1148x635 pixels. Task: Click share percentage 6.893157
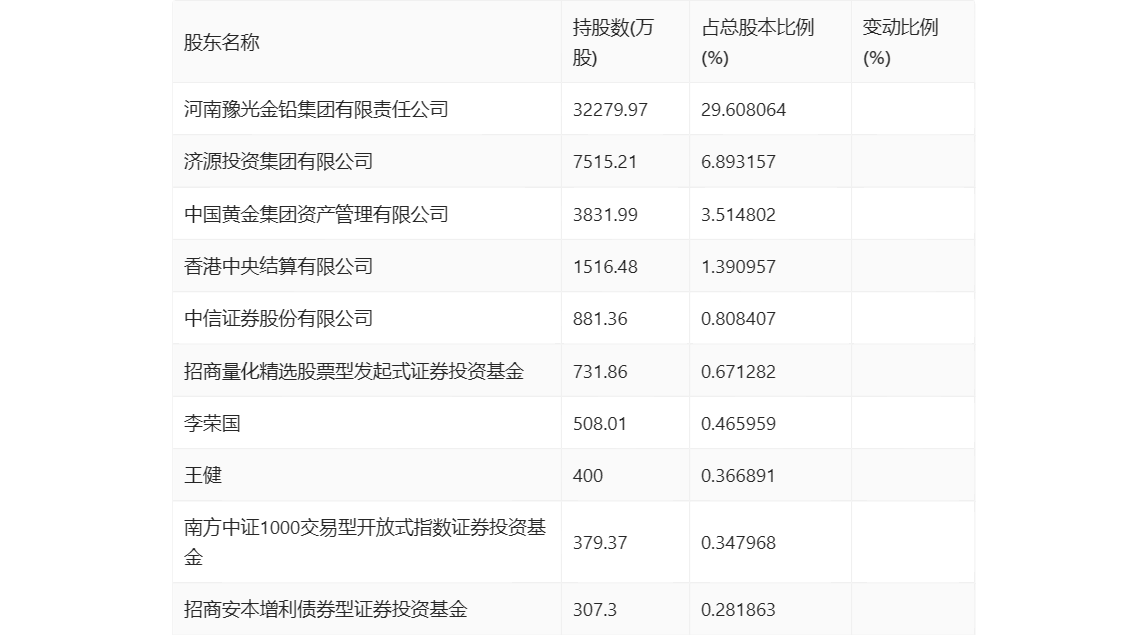pos(738,162)
